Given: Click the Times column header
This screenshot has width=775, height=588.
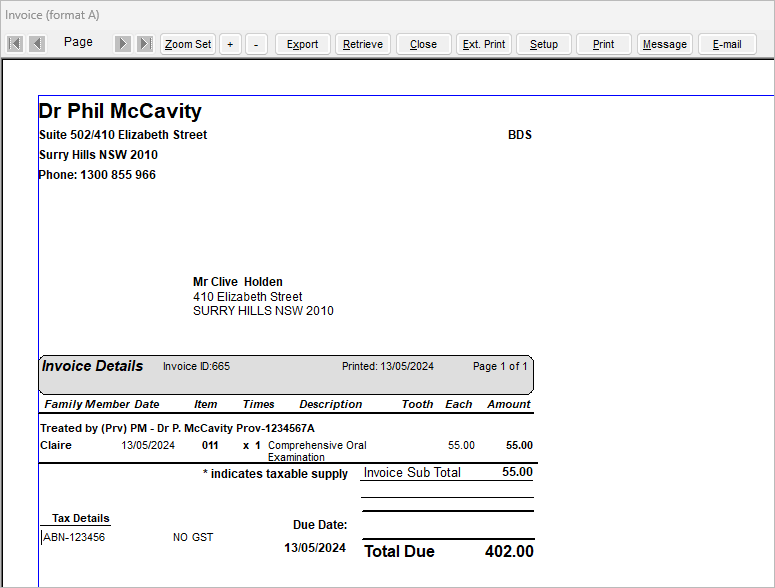Looking at the screenshot, I should (x=258, y=404).
